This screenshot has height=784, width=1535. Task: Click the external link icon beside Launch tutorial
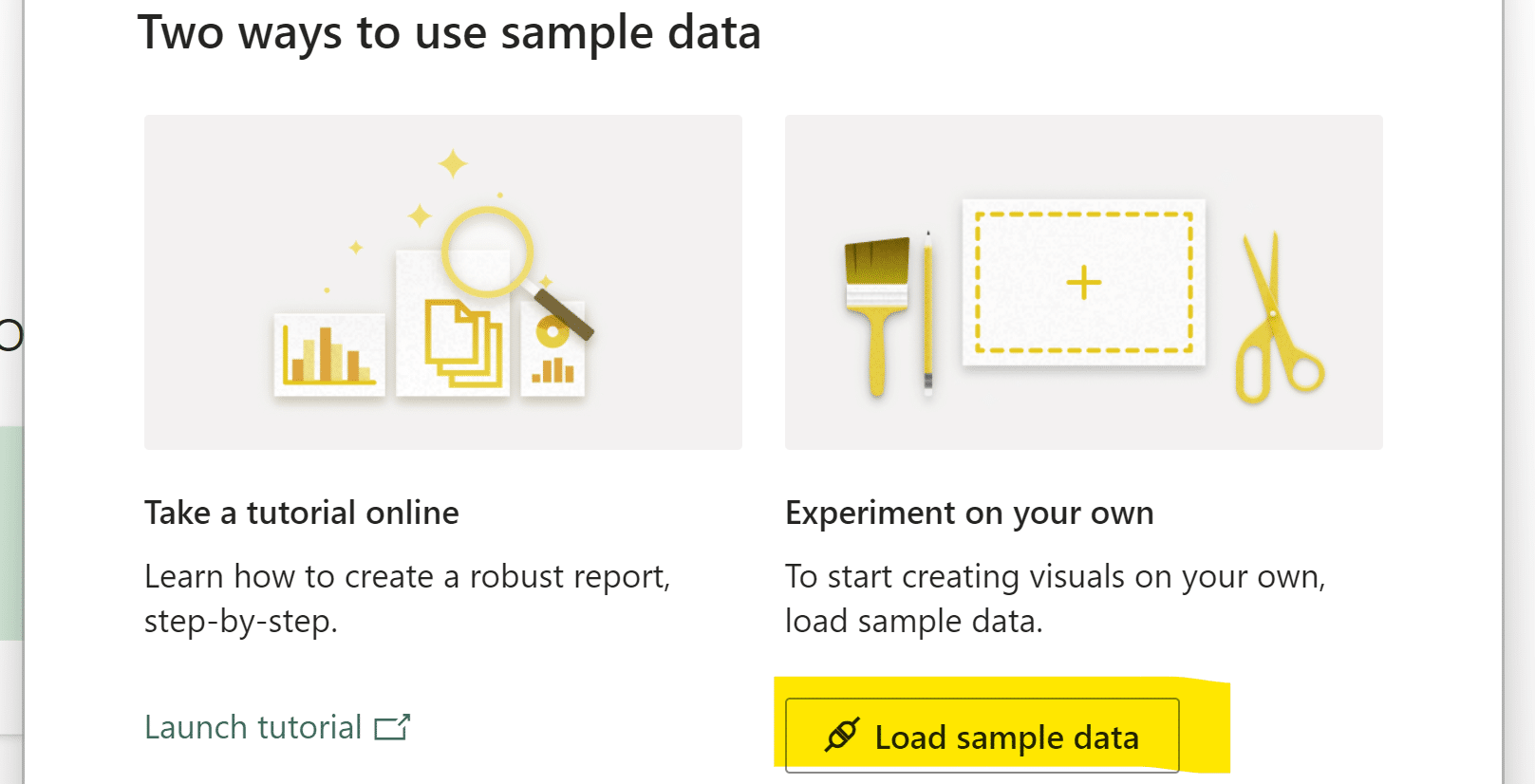392,728
